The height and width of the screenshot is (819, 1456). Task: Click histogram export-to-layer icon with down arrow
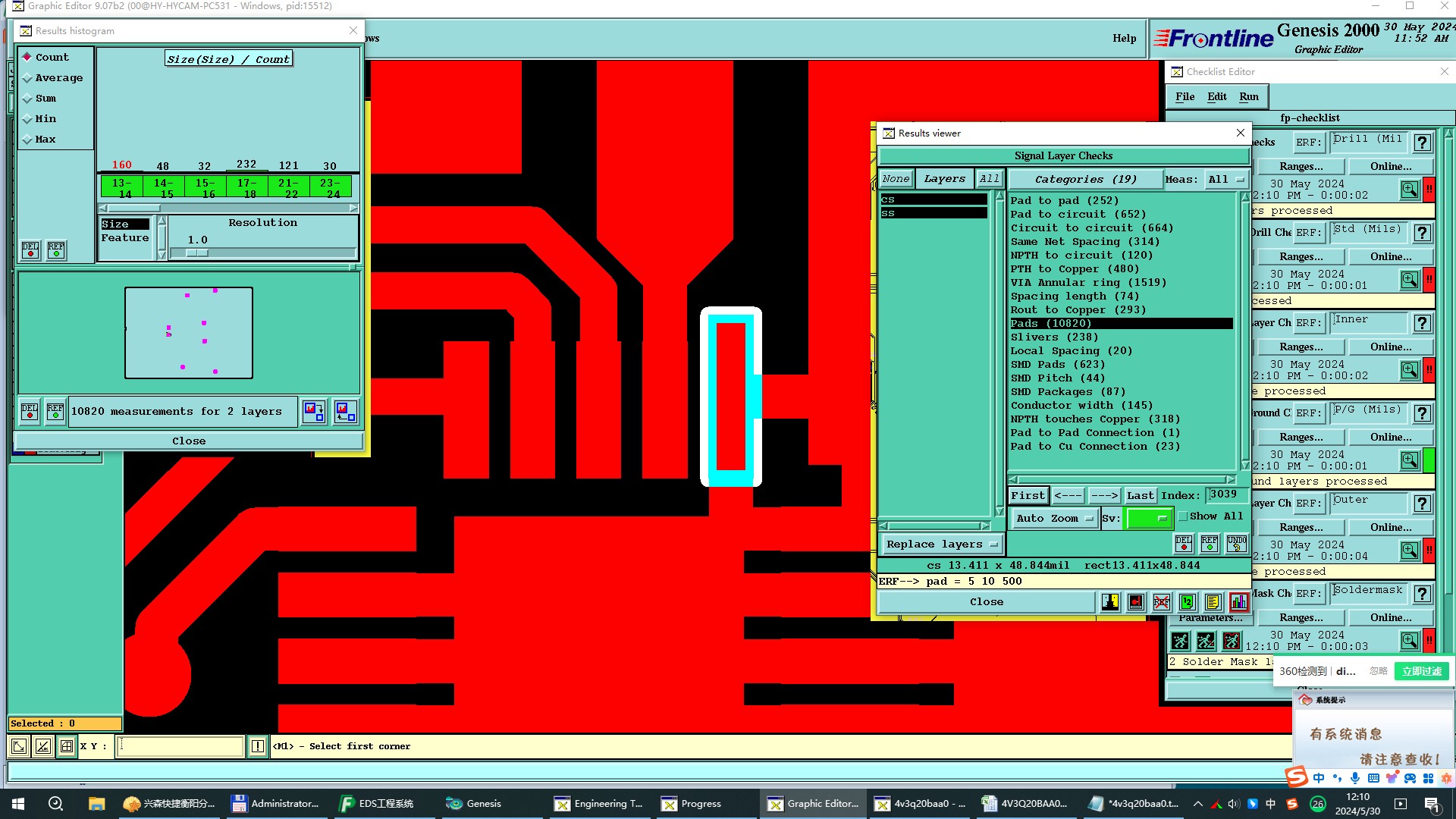click(314, 412)
